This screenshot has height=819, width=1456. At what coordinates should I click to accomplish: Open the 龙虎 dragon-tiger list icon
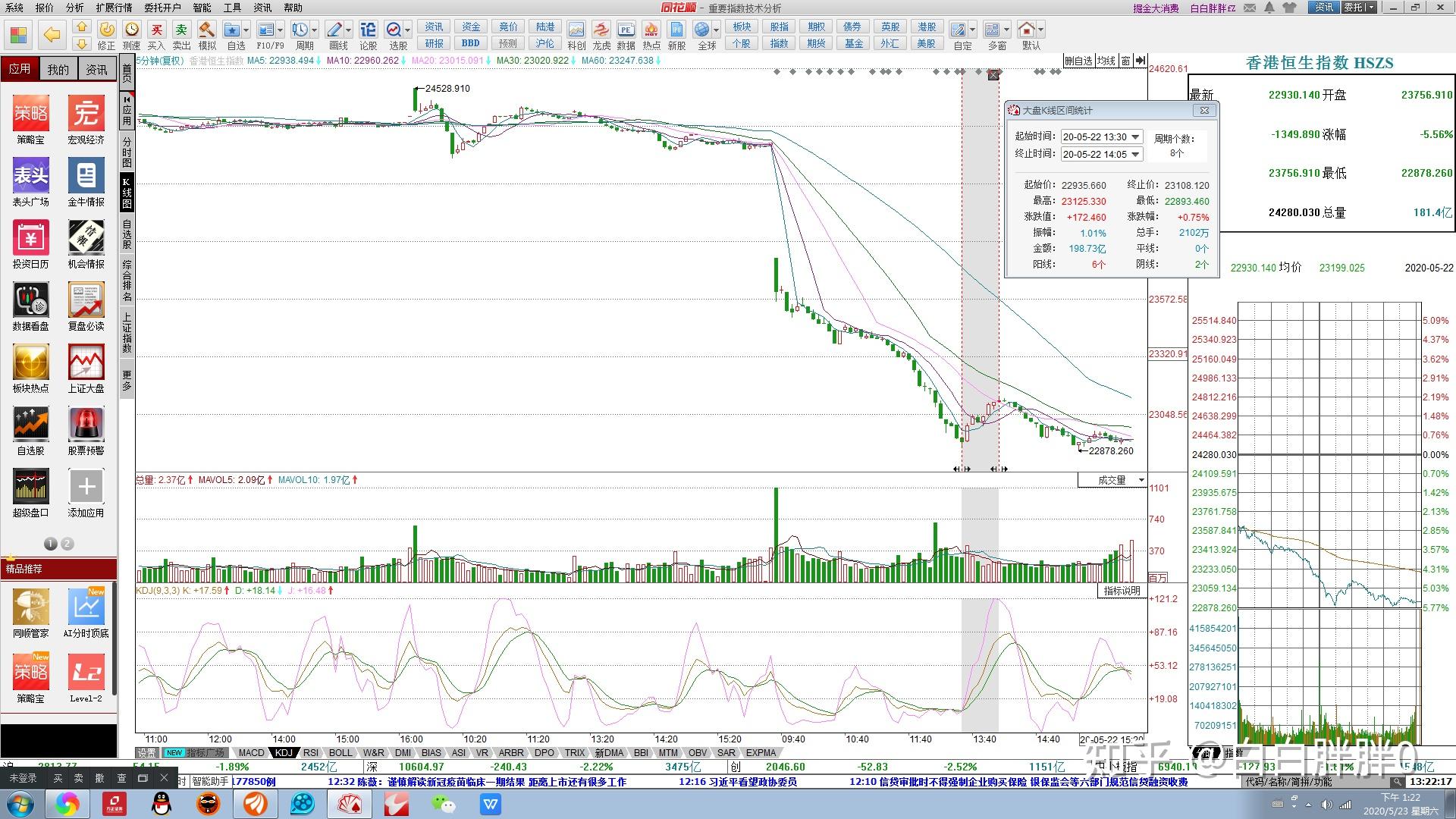point(601,35)
